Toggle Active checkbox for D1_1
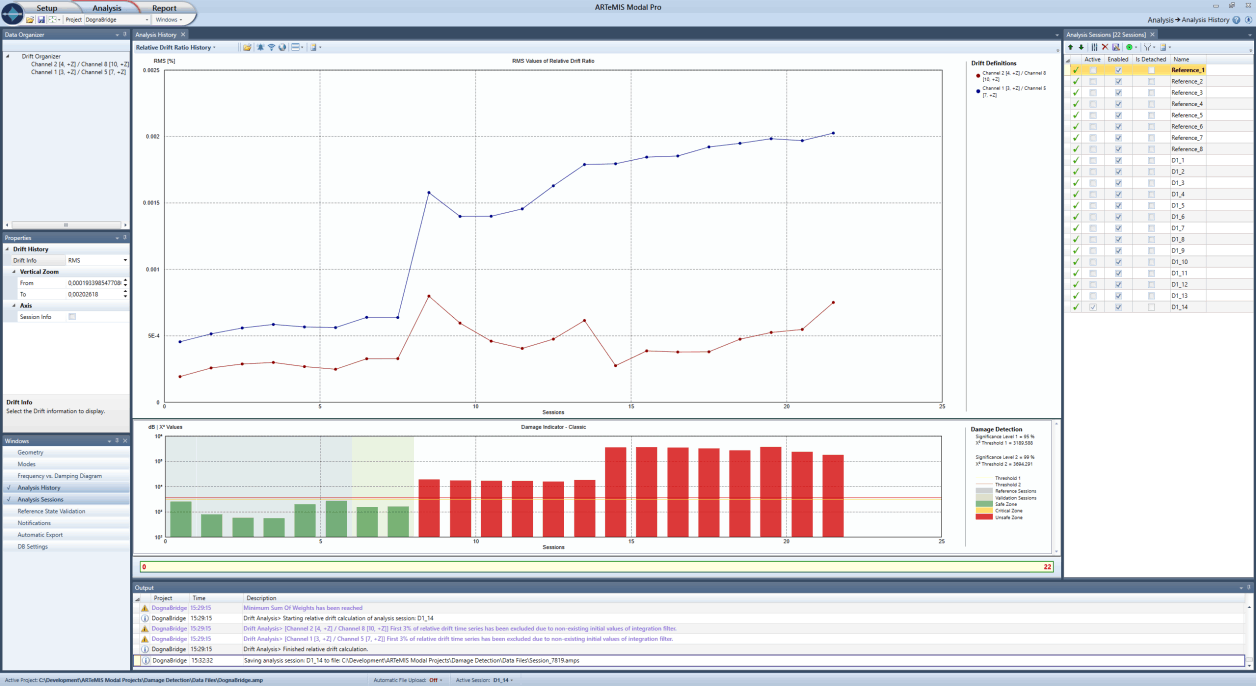The height and width of the screenshot is (686, 1256). (x=1093, y=161)
